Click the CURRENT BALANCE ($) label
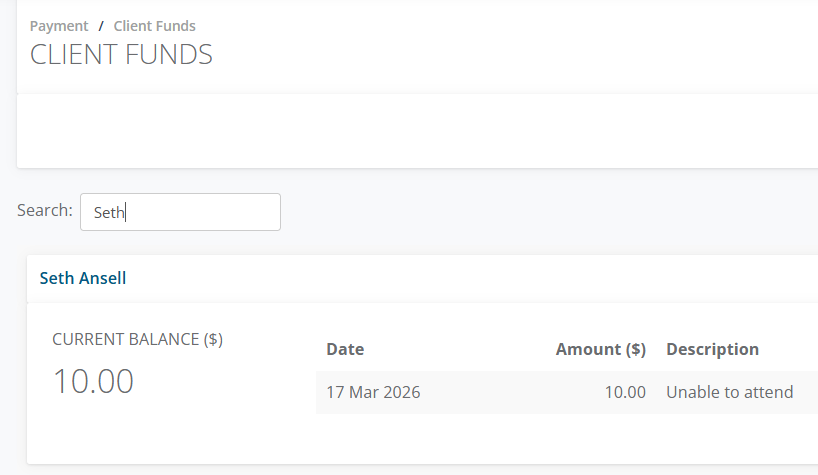 point(137,339)
